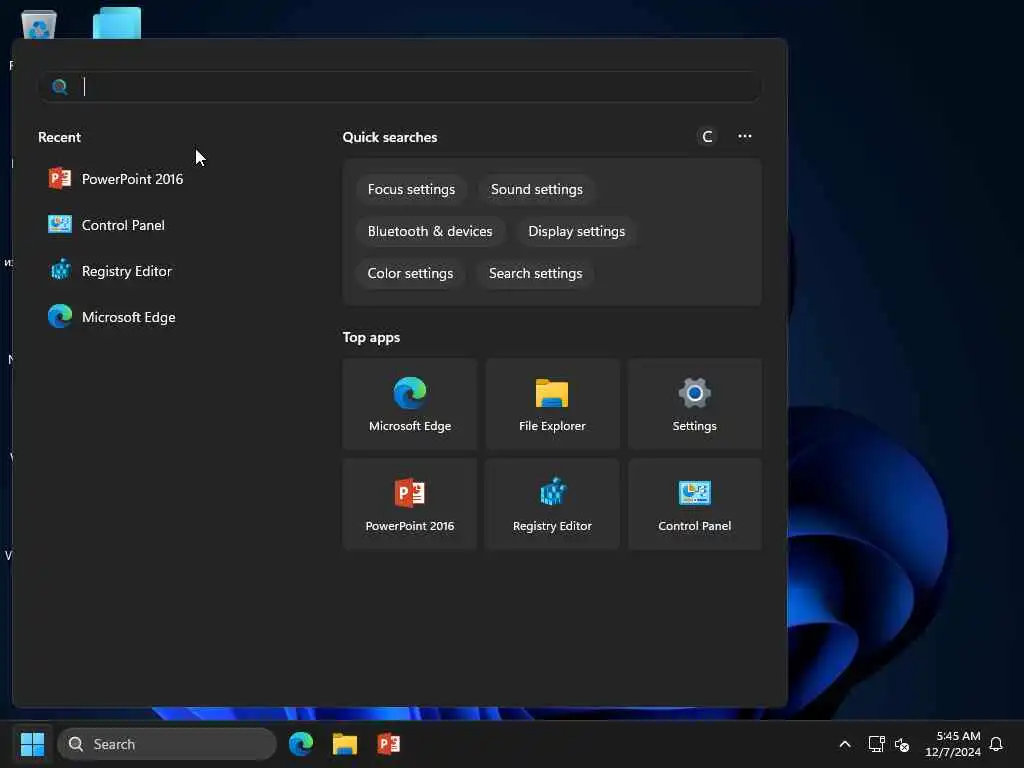Viewport: 1024px width, 768px height.
Task: Open Microsoft Edge from Recent list
Action: pos(112,317)
